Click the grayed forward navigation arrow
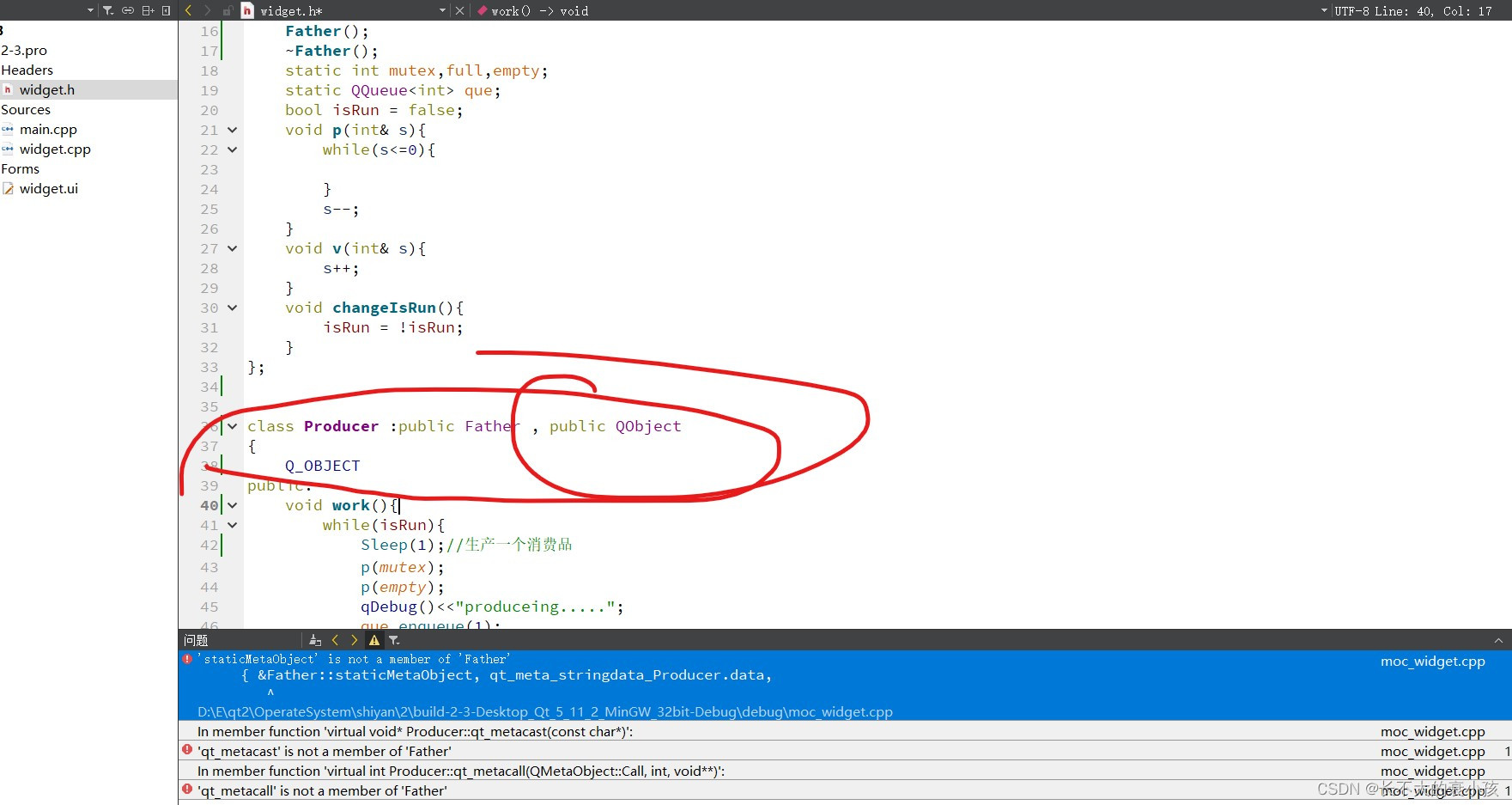The image size is (1512, 805). click(x=208, y=10)
